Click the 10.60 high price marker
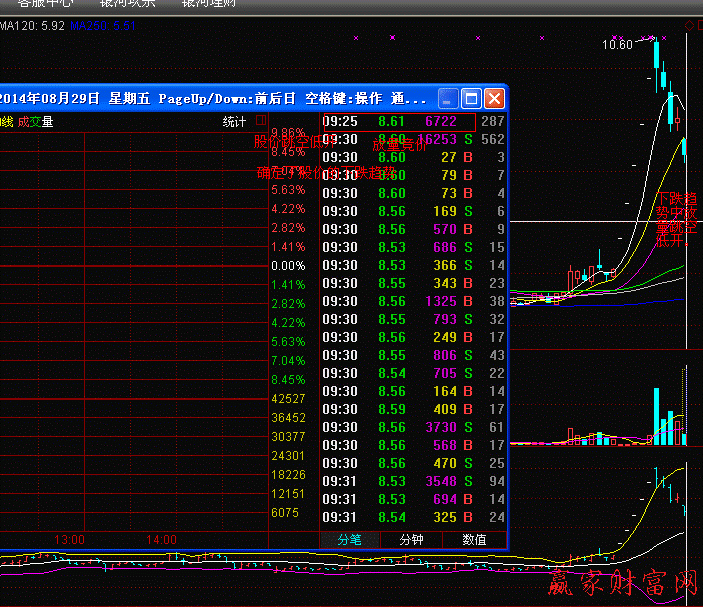703x607 pixels. tap(617, 45)
